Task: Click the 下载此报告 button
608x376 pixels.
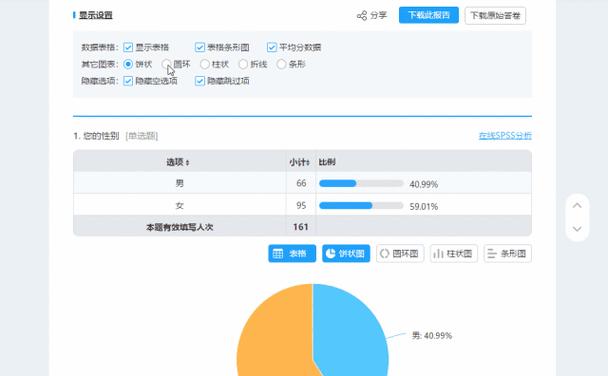Action: pos(428,15)
